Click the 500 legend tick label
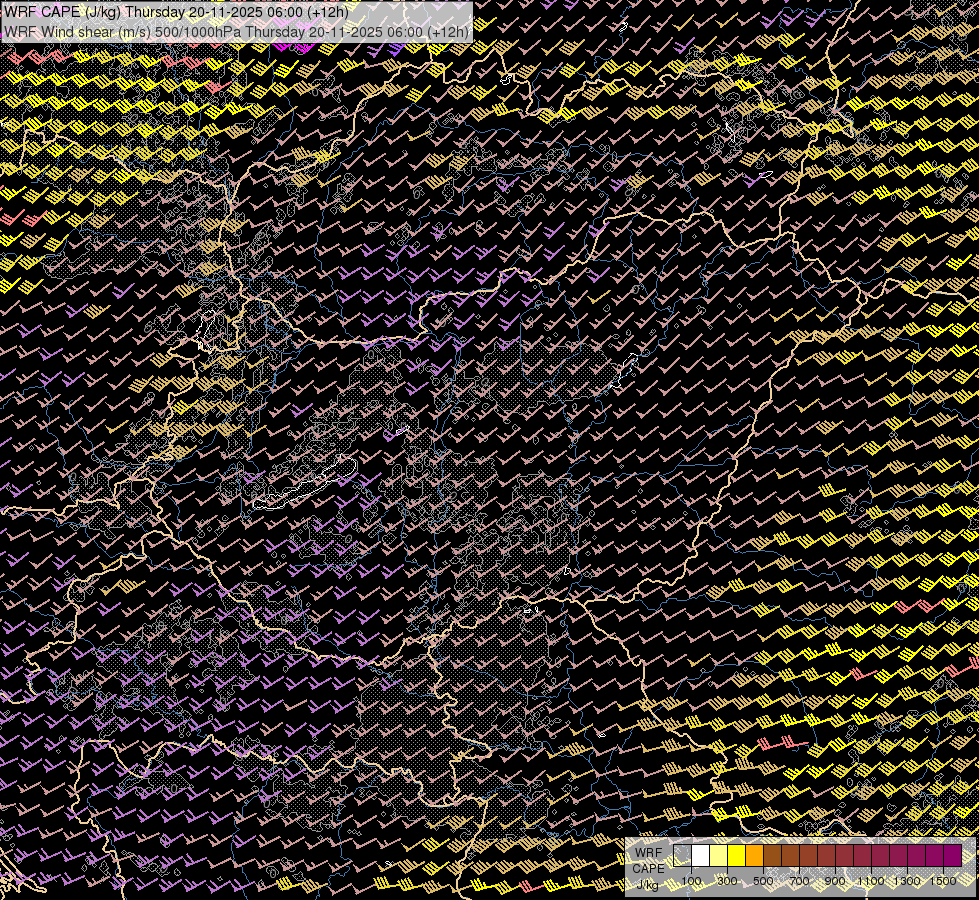This screenshot has width=979, height=900. coord(764,881)
